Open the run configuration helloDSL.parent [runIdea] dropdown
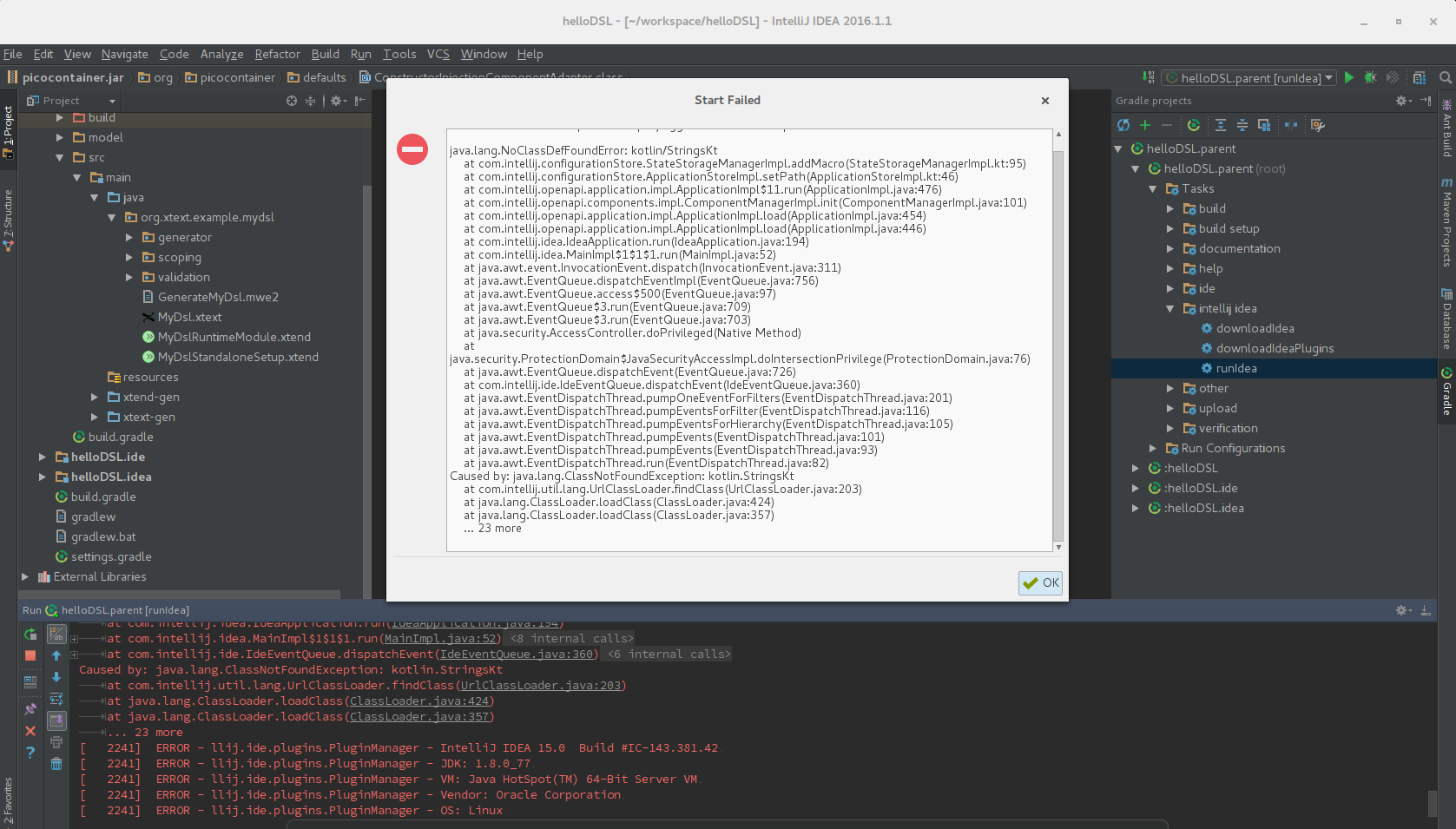1456x829 pixels. pos(1249,78)
